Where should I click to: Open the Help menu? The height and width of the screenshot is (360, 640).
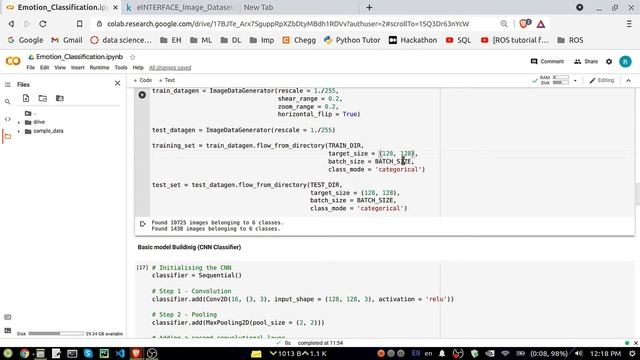pyautogui.click(x=138, y=68)
